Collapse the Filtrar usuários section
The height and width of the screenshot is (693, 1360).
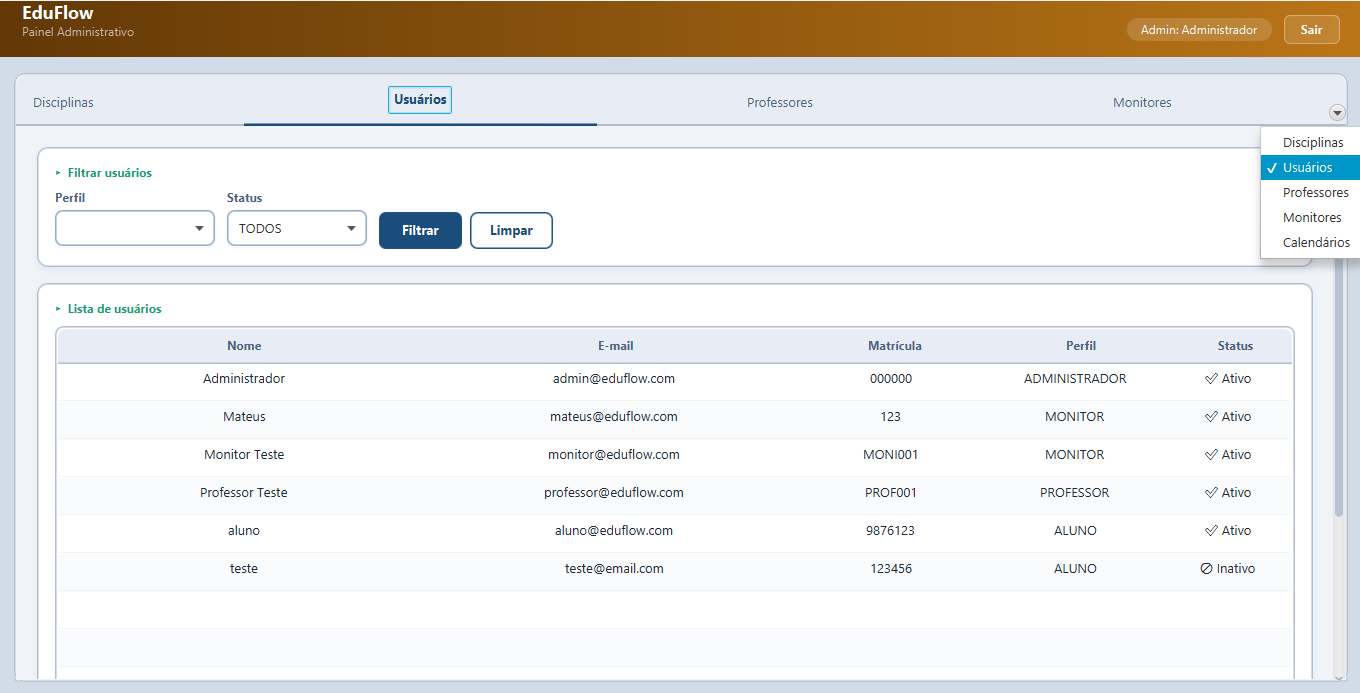click(104, 173)
